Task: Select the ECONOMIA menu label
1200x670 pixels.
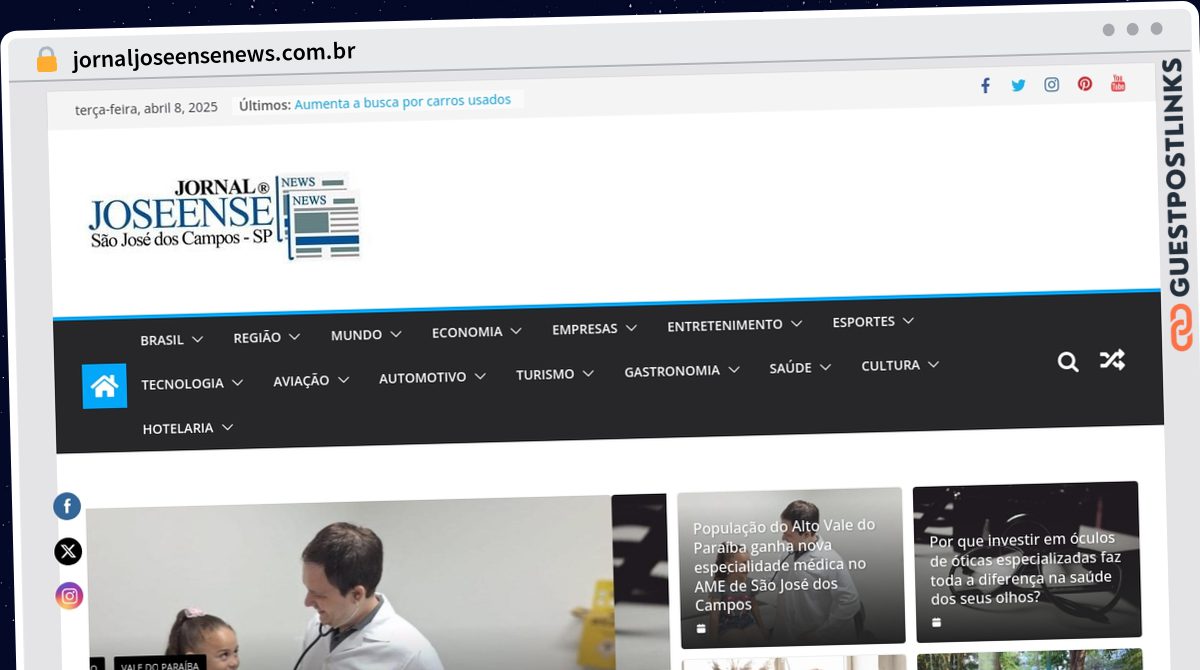Action: (467, 332)
